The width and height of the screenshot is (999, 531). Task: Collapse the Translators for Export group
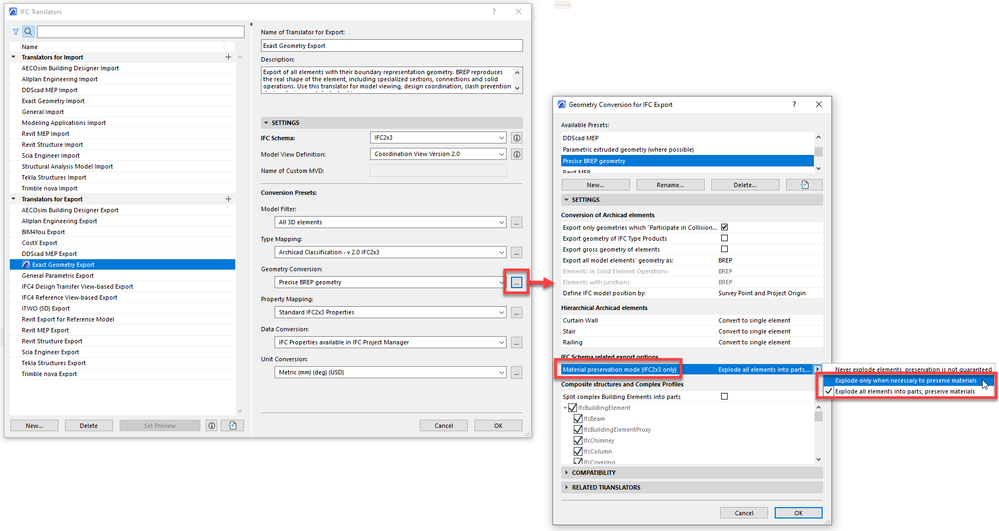[14, 199]
